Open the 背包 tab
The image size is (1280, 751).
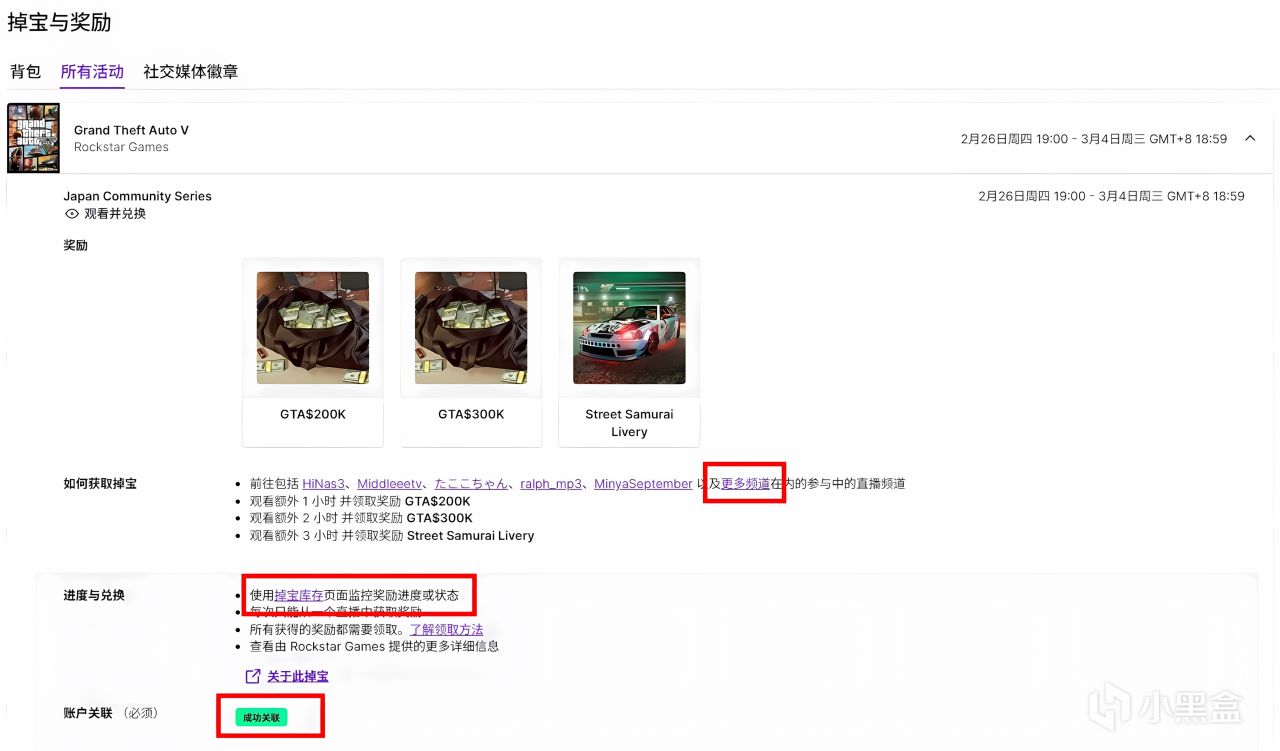[x=25, y=72]
